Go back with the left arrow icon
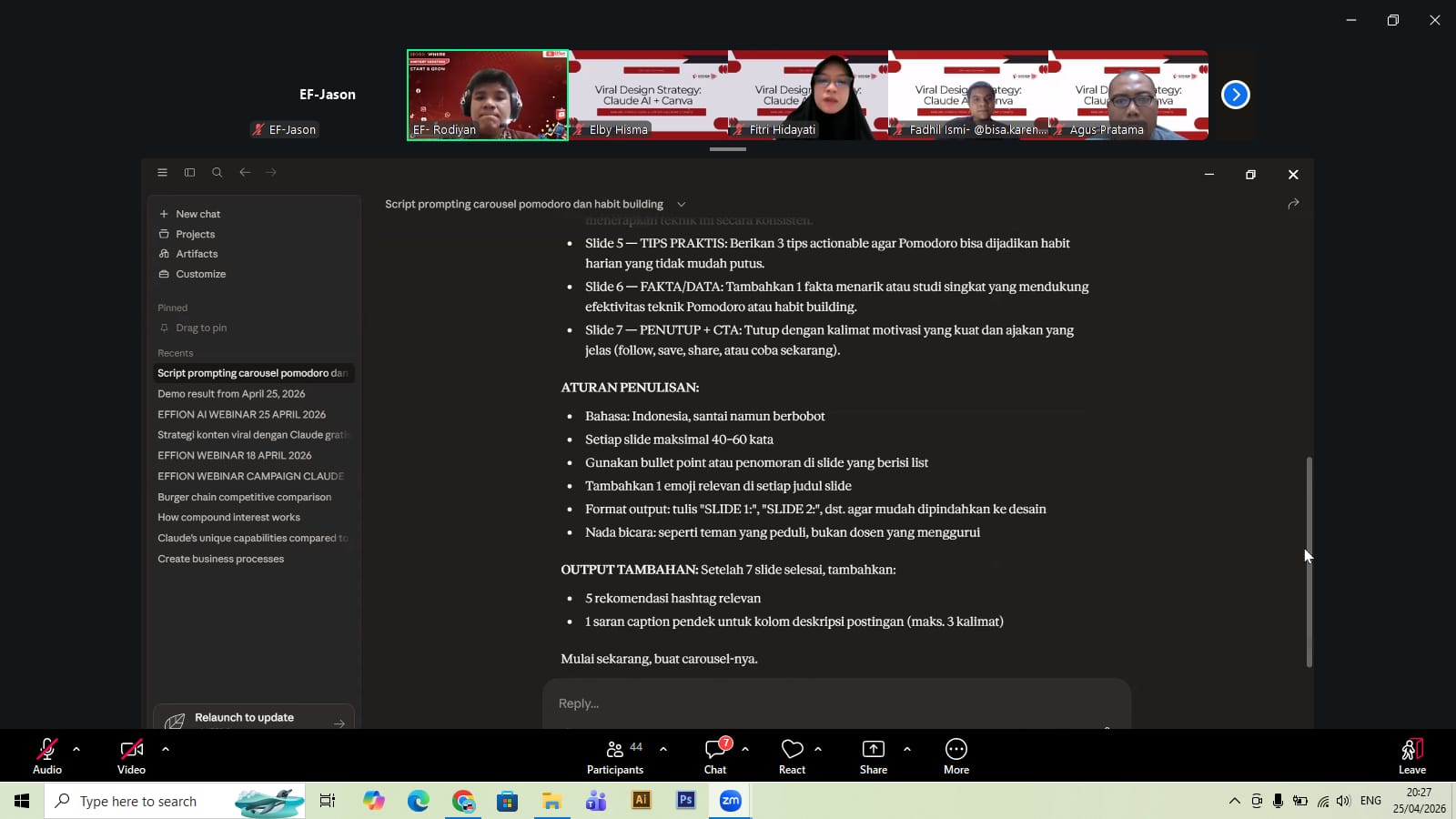Screen dimensions: 1456x819 click(244, 172)
